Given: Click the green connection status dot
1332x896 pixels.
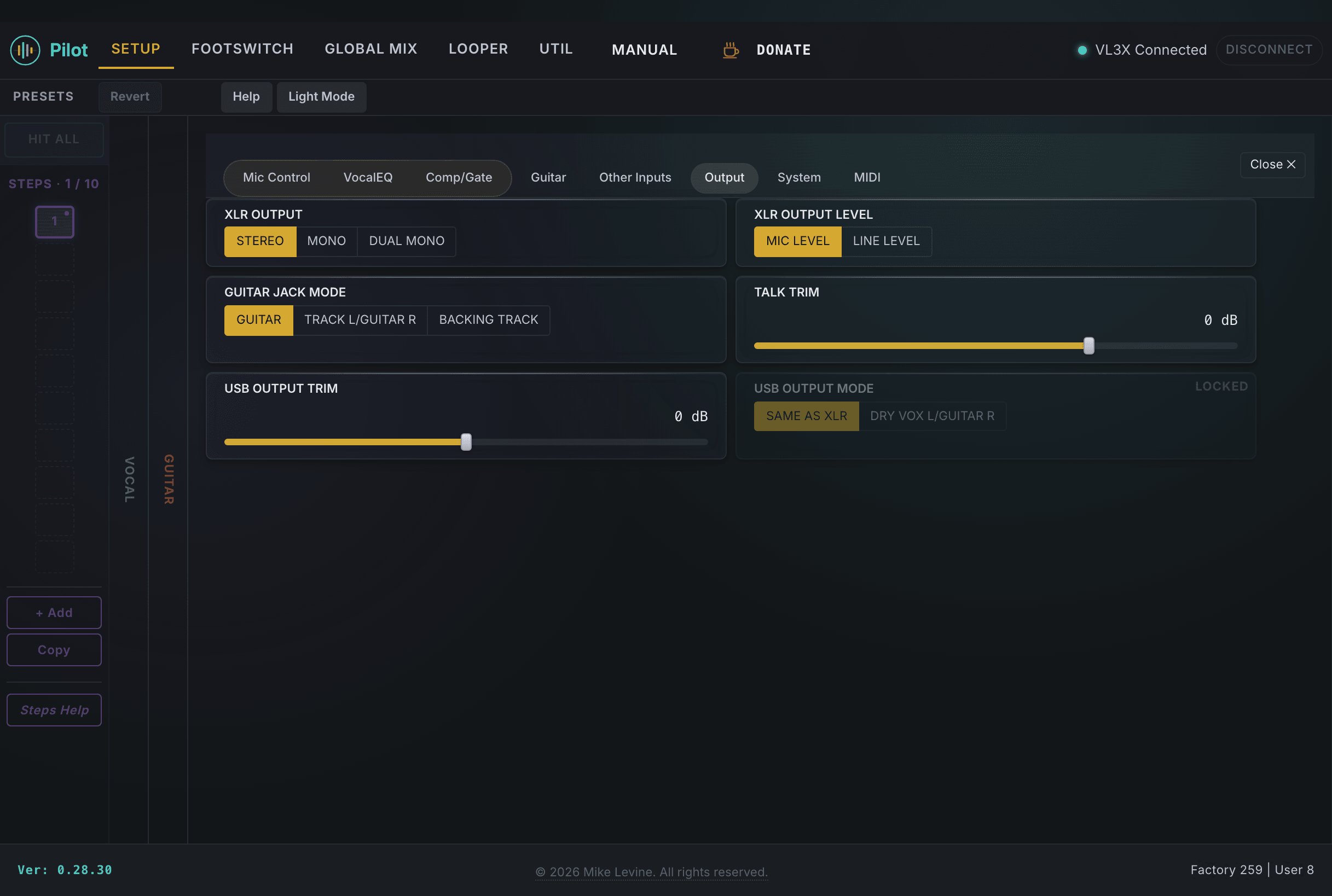Looking at the screenshot, I should coord(1081,50).
